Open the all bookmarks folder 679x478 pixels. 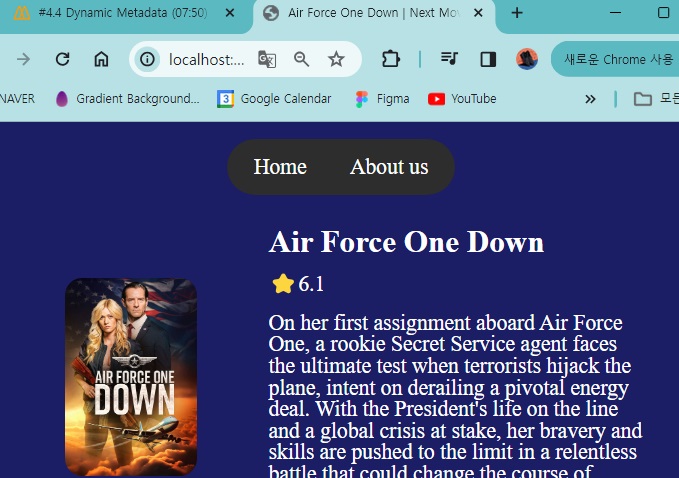click(x=656, y=99)
